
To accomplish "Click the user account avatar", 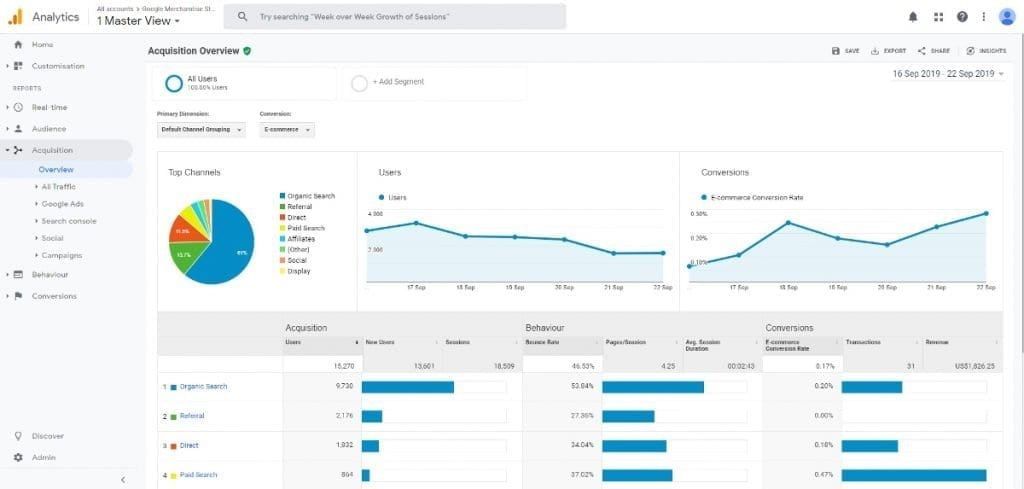I will (1007, 17).
